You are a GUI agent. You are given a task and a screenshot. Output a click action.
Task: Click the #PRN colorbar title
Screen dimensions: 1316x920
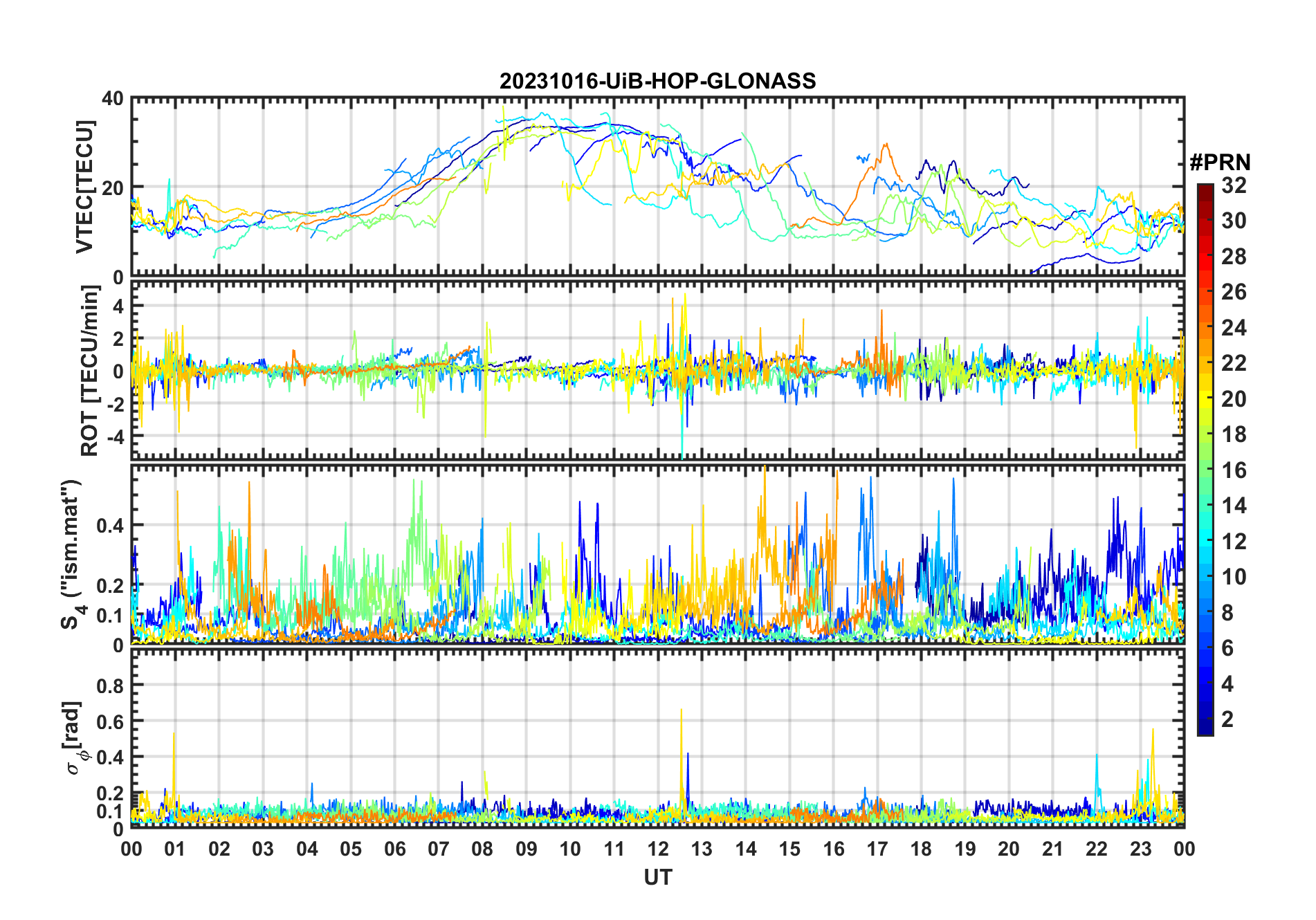1220,163
